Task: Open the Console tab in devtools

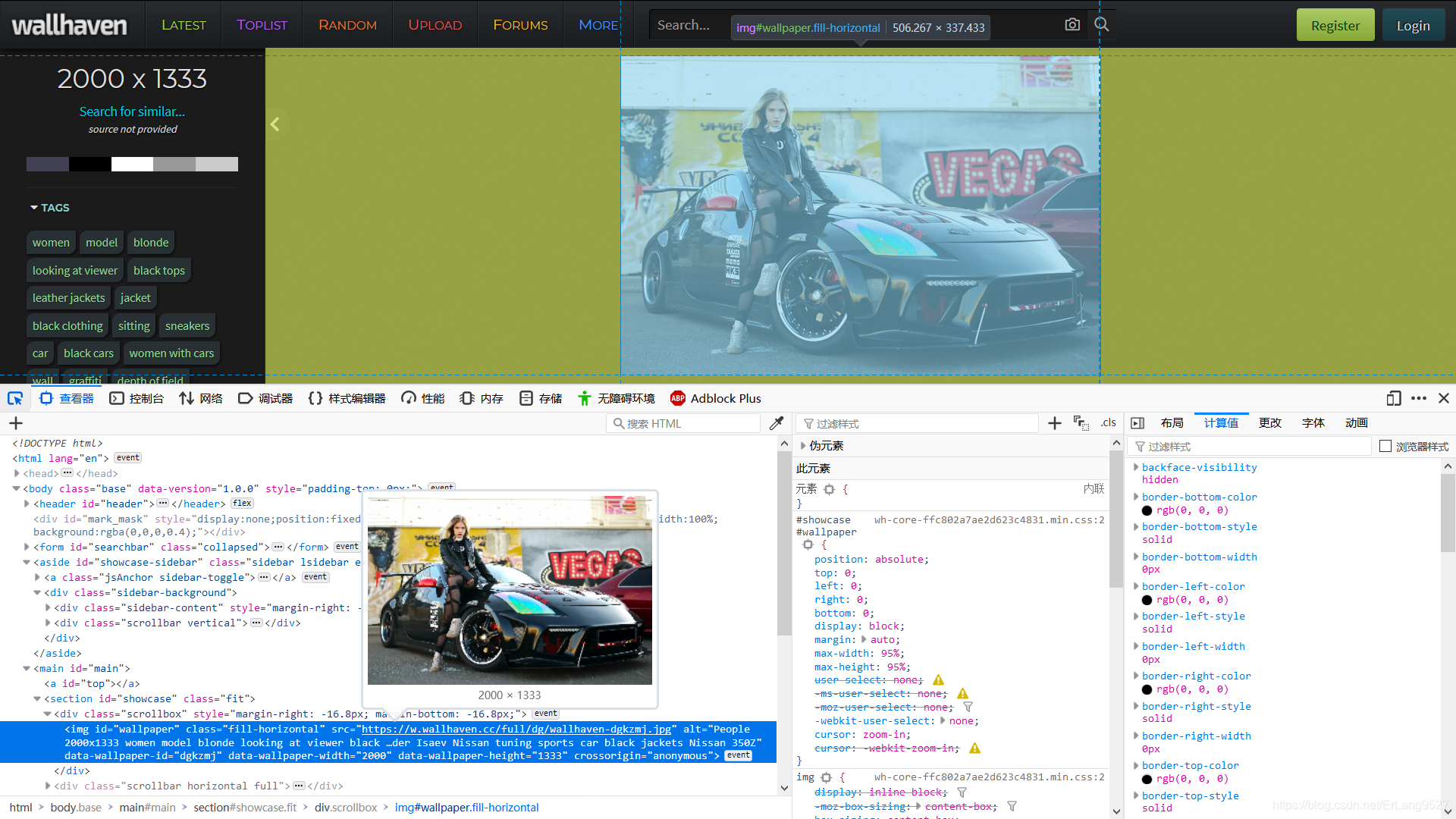Action: coord(136,398)
